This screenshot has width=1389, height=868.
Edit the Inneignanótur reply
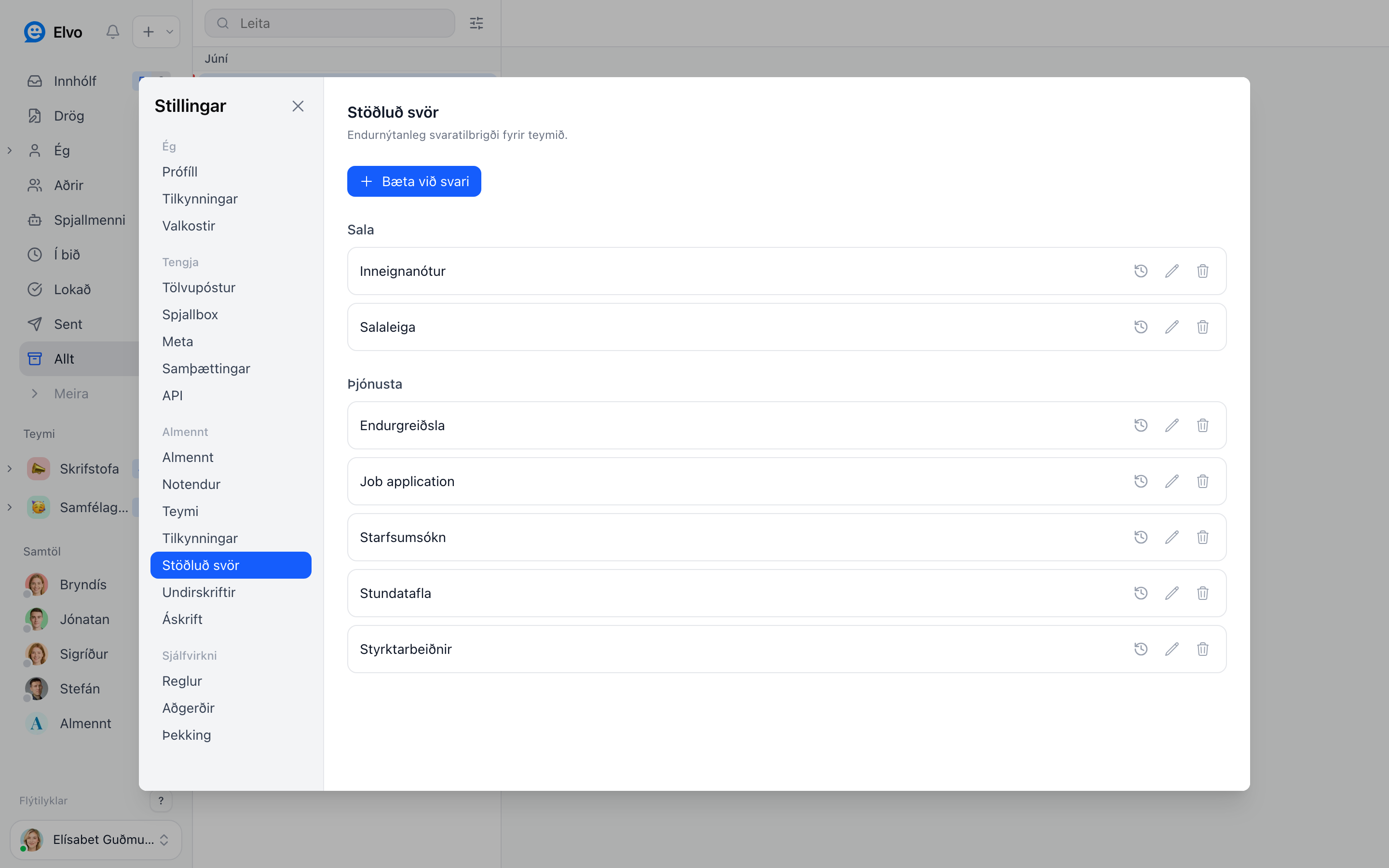click(x=1171, y=271)
